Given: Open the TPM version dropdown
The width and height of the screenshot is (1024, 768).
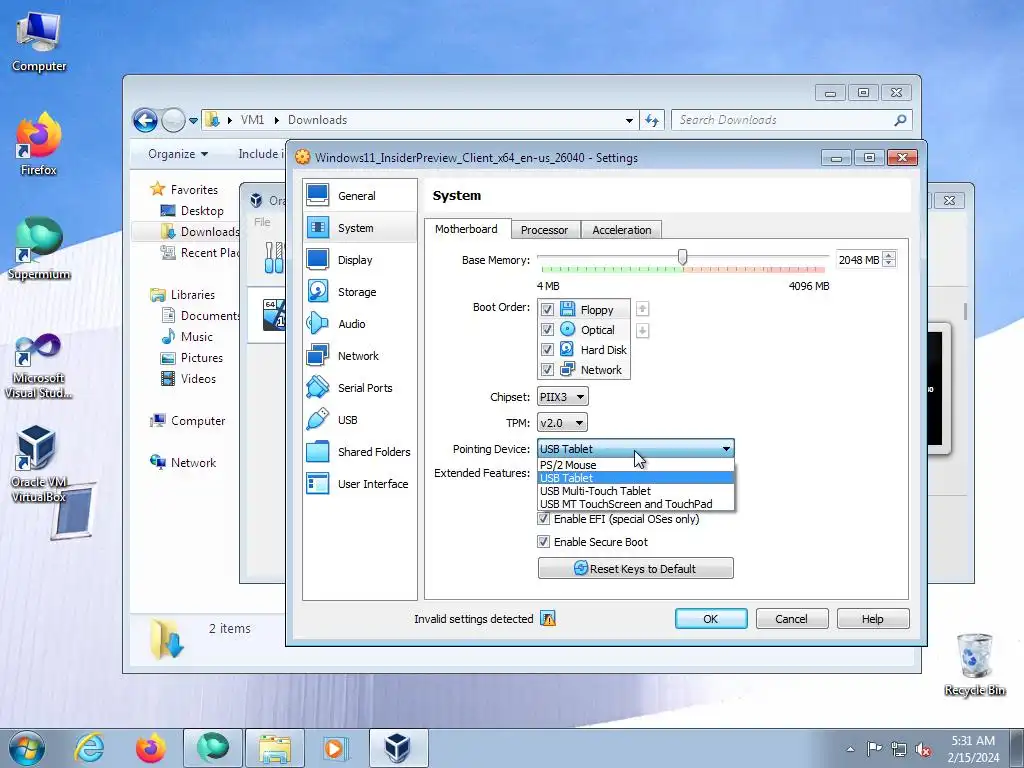Looking at the screenshot, I should (x=562, y=423).
